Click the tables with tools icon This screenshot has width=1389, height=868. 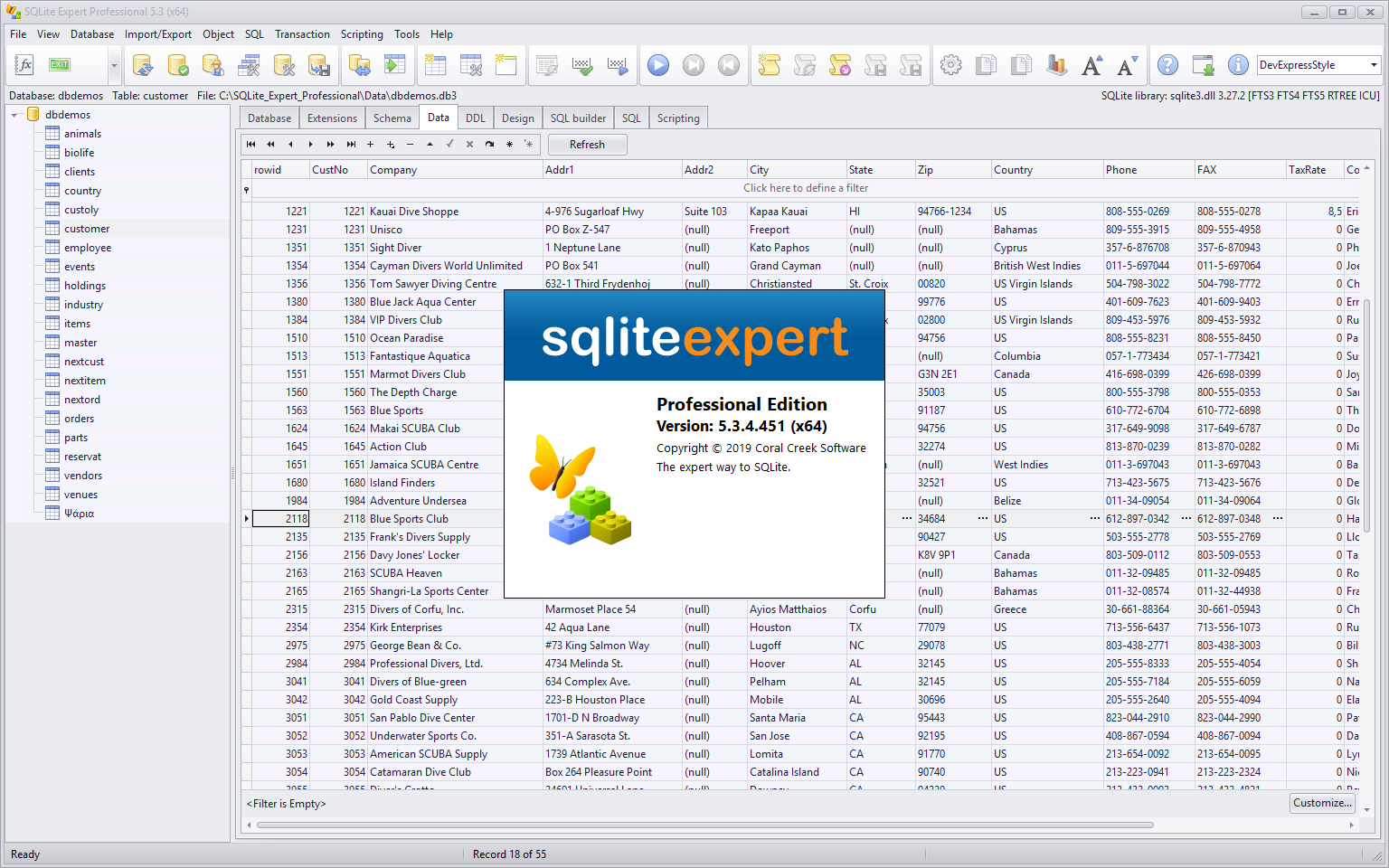click(x=249, y=65)
